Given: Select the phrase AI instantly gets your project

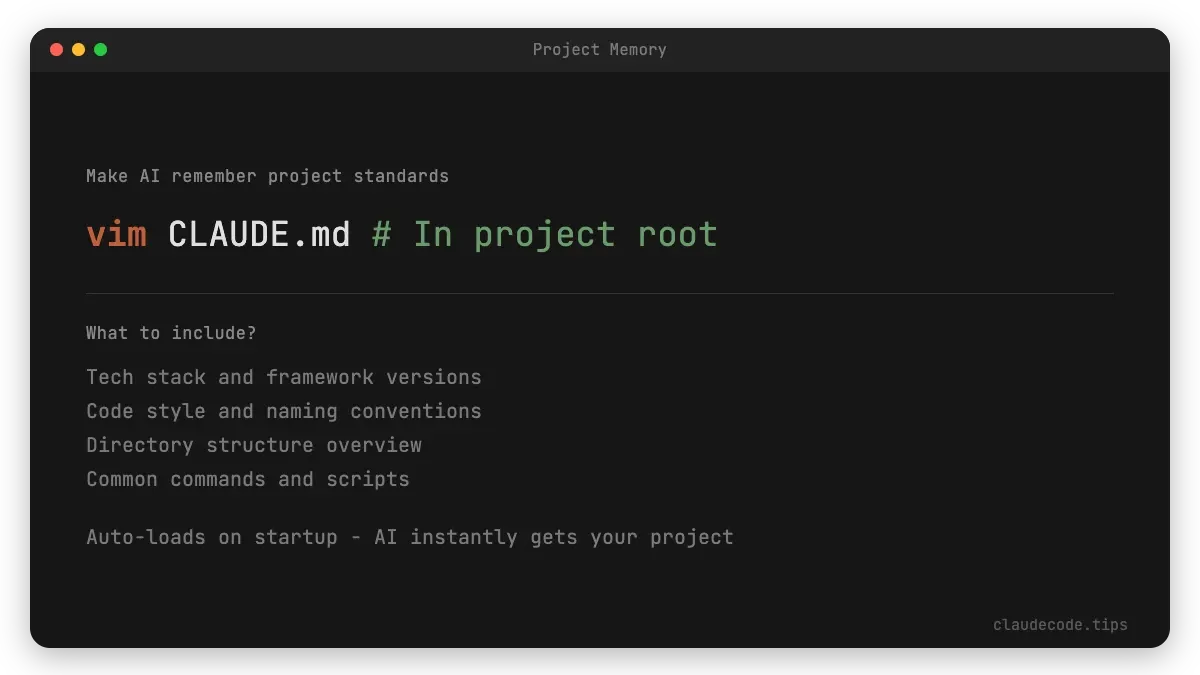Looking at the screenshot, I should pyautogui.click(x=554, y=537).
